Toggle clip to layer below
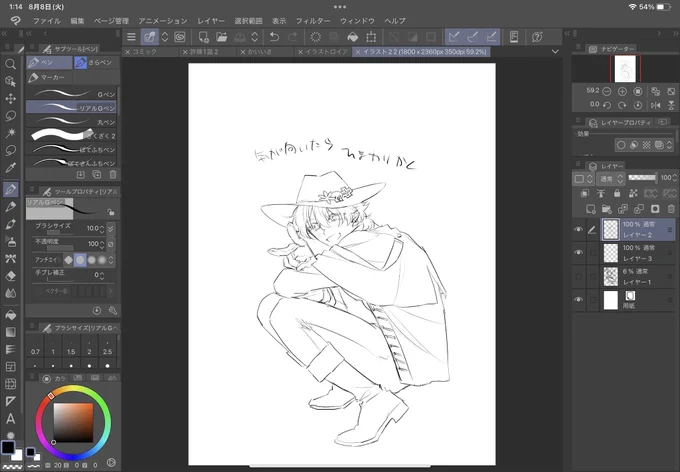The width and height of the screenshot is (680, 472). pyautogui.click(x=585, y=193)
